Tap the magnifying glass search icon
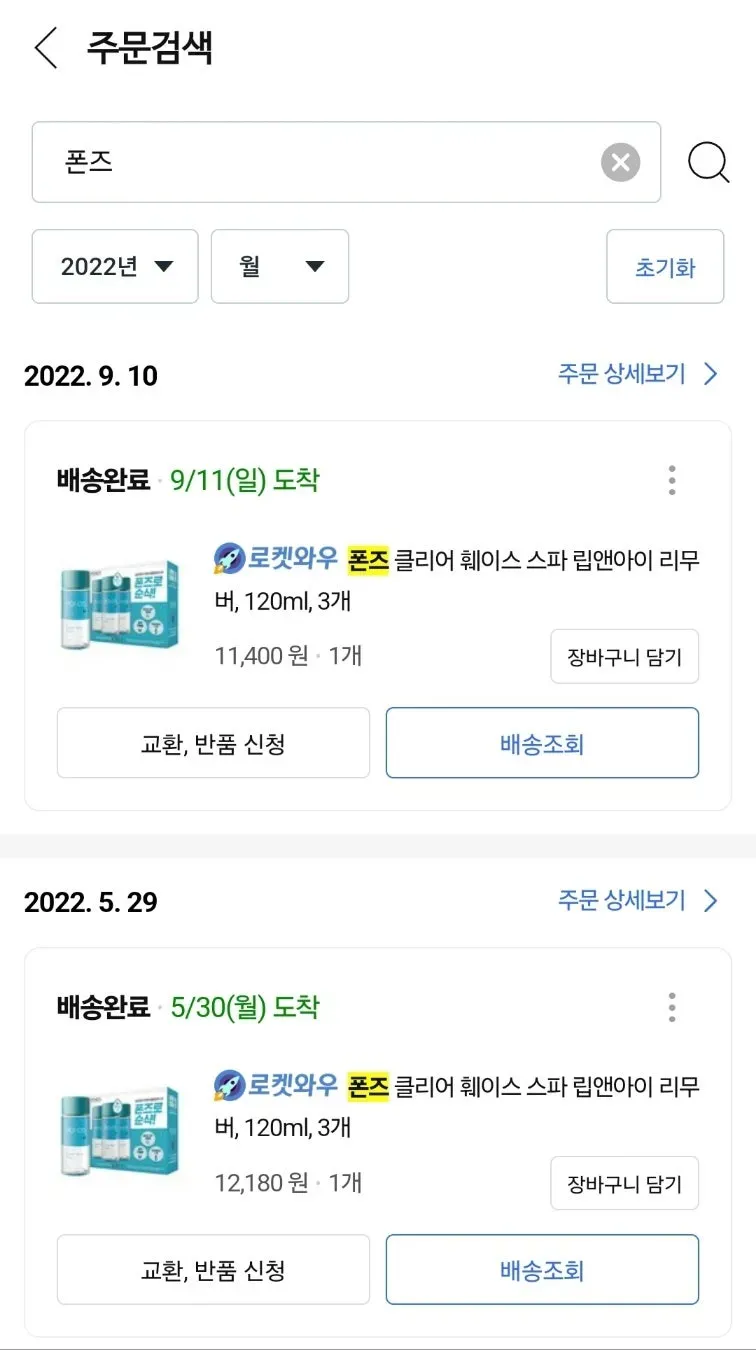The height and width of the screenshot is (1350, 756). pos(708,162)
